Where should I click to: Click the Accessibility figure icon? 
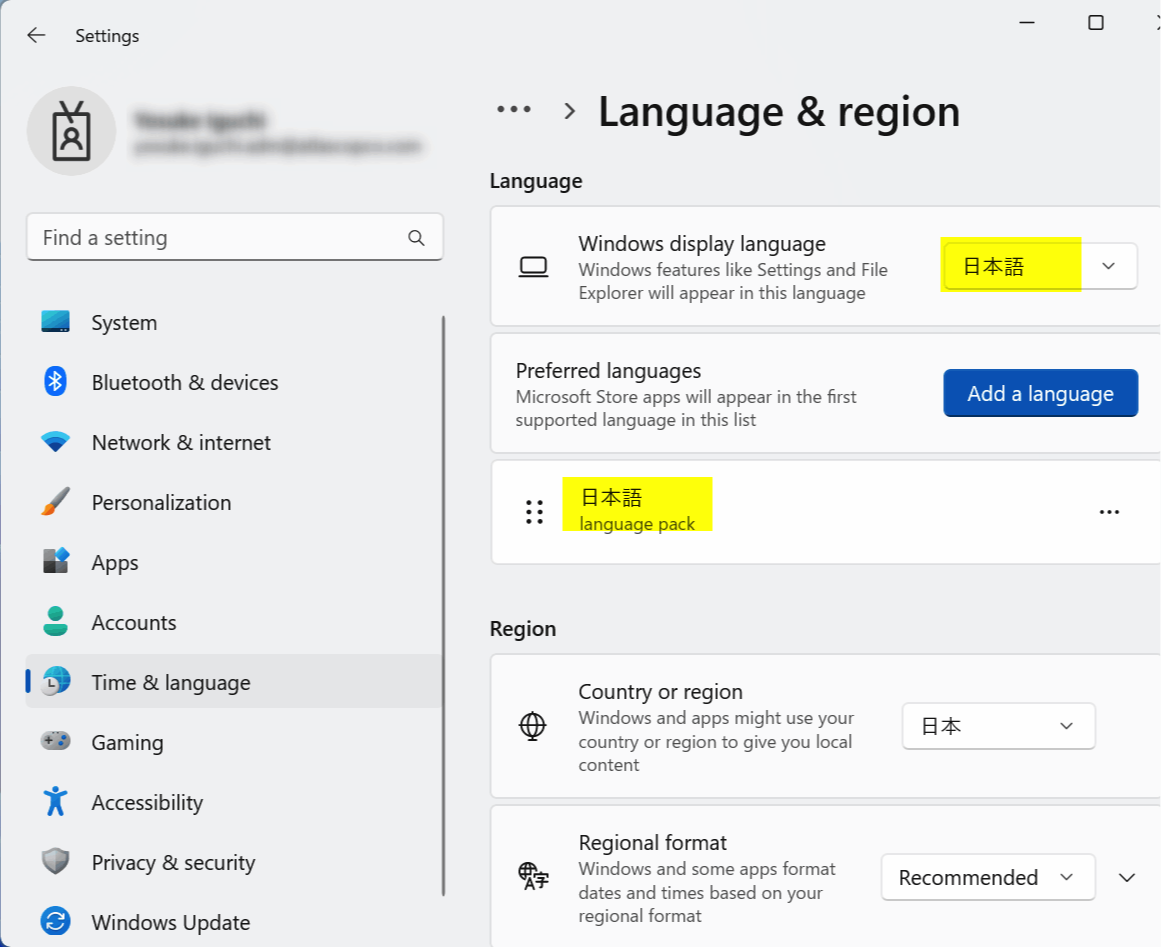click(56, 801)
